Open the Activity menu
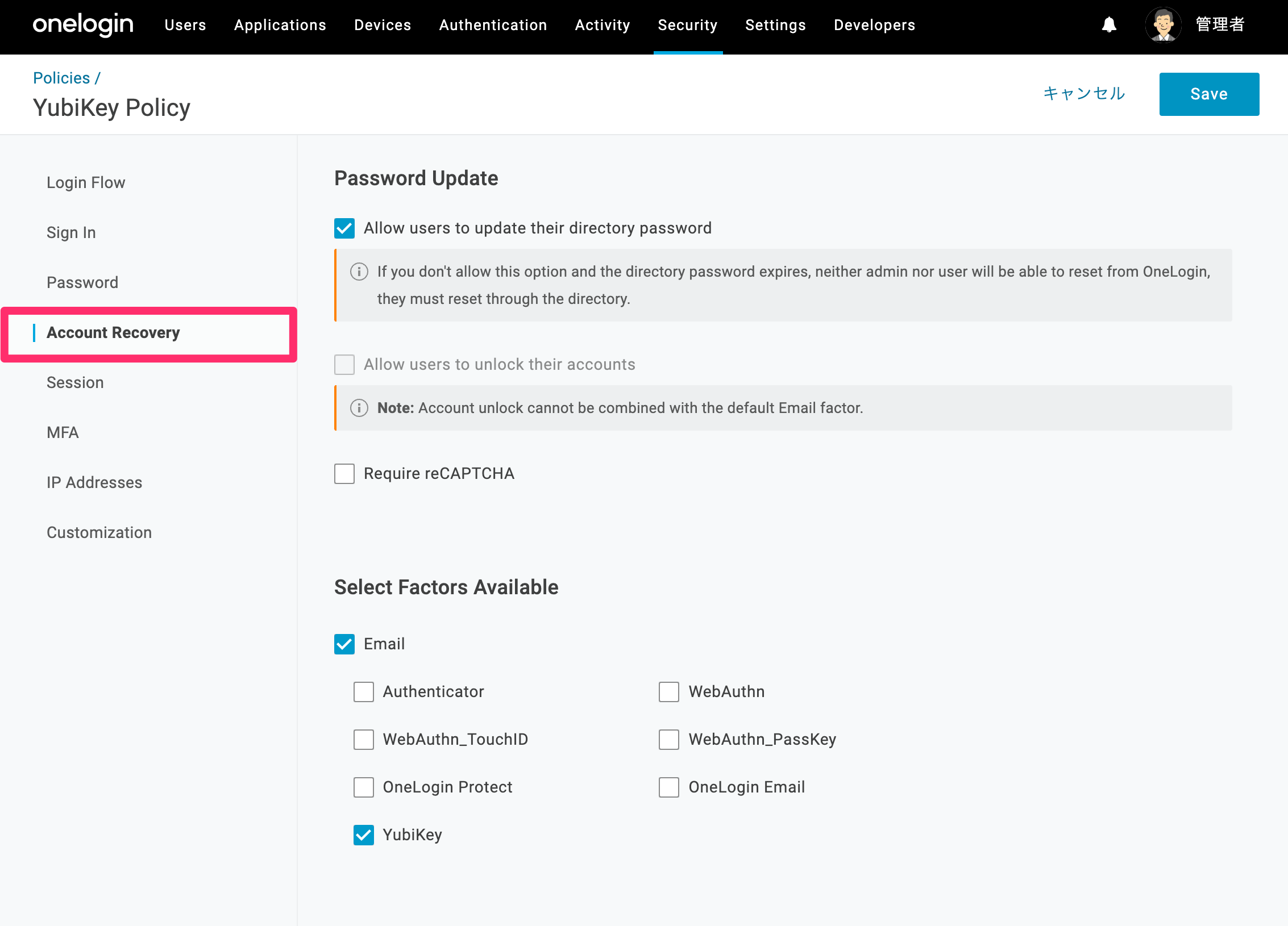The width and height of the screenshot is (1288, 926). coord(603,25)
